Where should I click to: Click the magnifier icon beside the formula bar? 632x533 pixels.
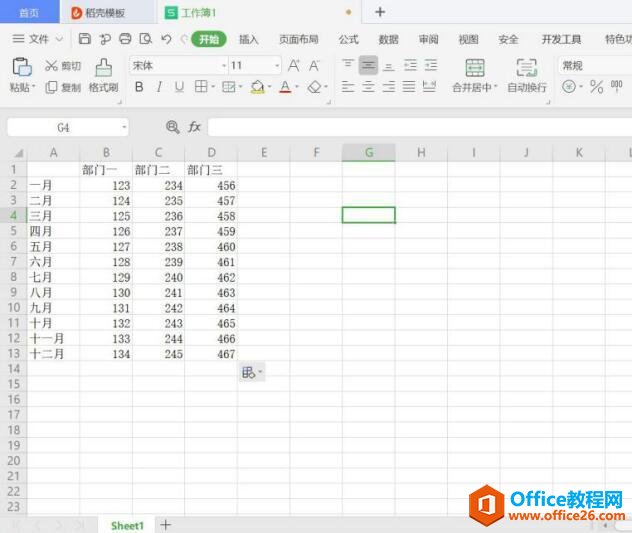pyautogui.click(x=173, y=127)
